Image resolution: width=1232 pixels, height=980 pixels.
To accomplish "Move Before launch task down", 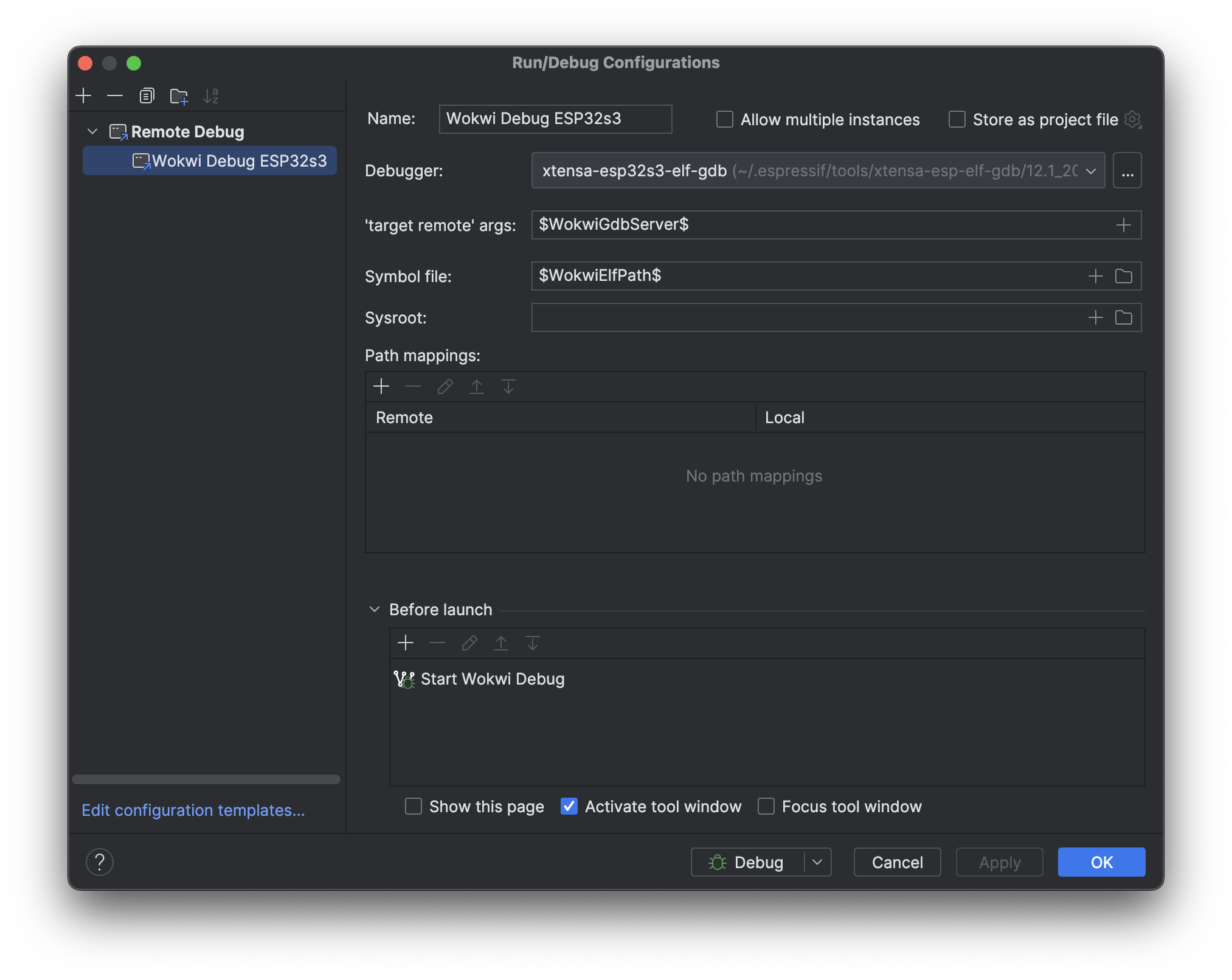I will coord(533,643).
